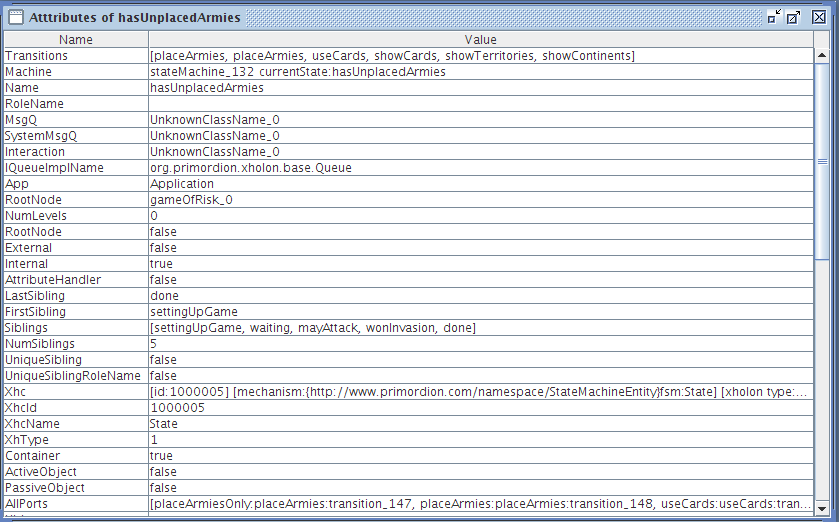Click the vertical scrollbar thumb
Screen dimensions: 839x522
(x=821, y=161)
